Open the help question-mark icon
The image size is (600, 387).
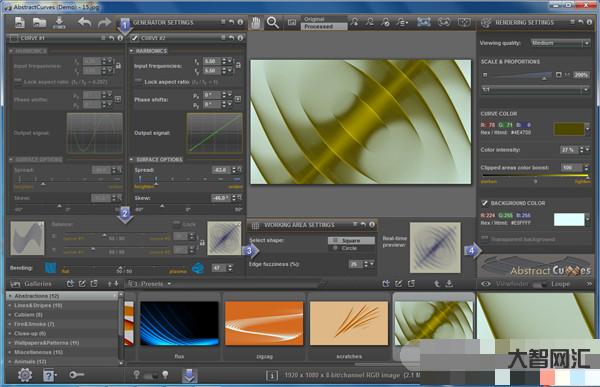49,375
